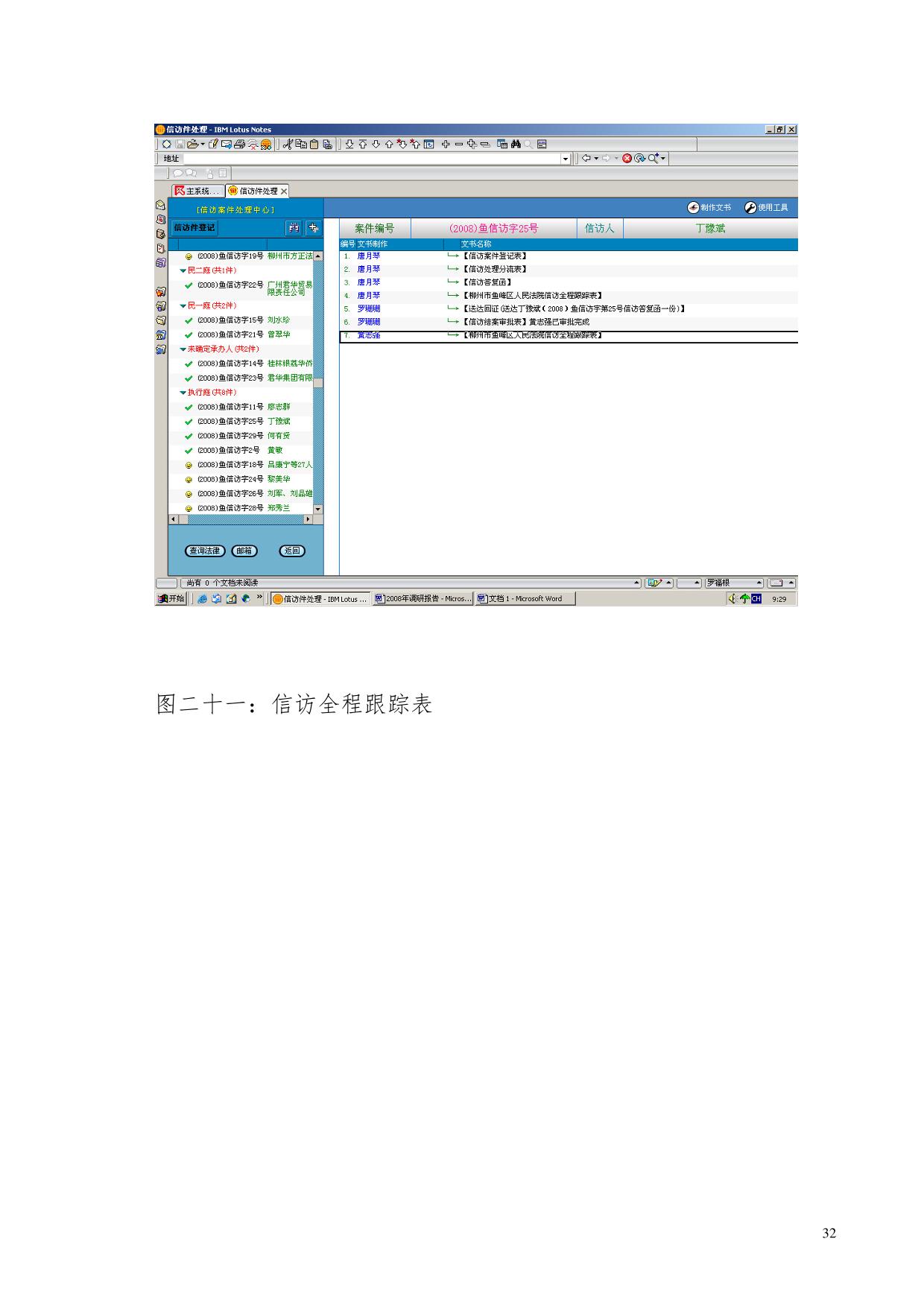
Task: Open the 【信访结案审批表】 row
Action: (569, 322)
